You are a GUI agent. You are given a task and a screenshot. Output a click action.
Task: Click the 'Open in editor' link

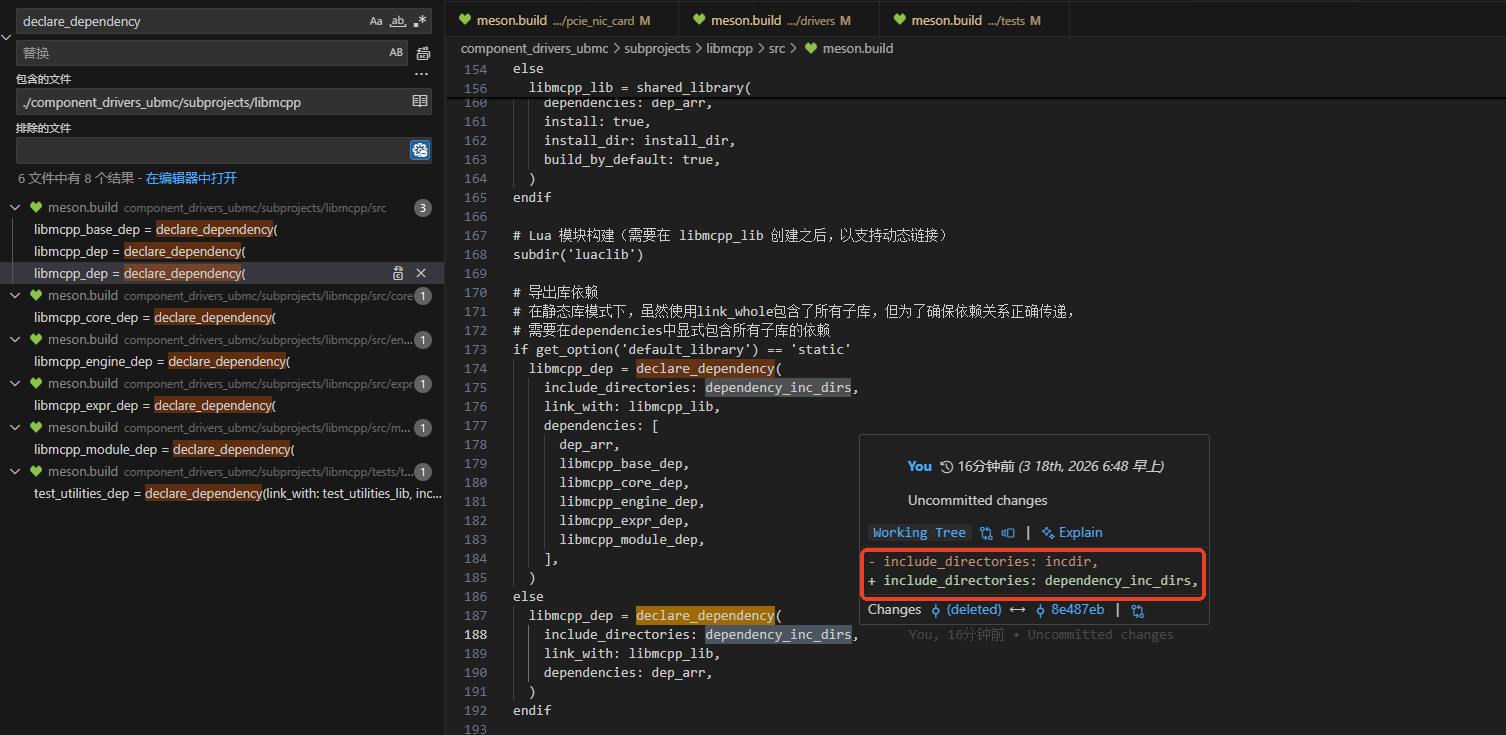(x=191, y=178)
